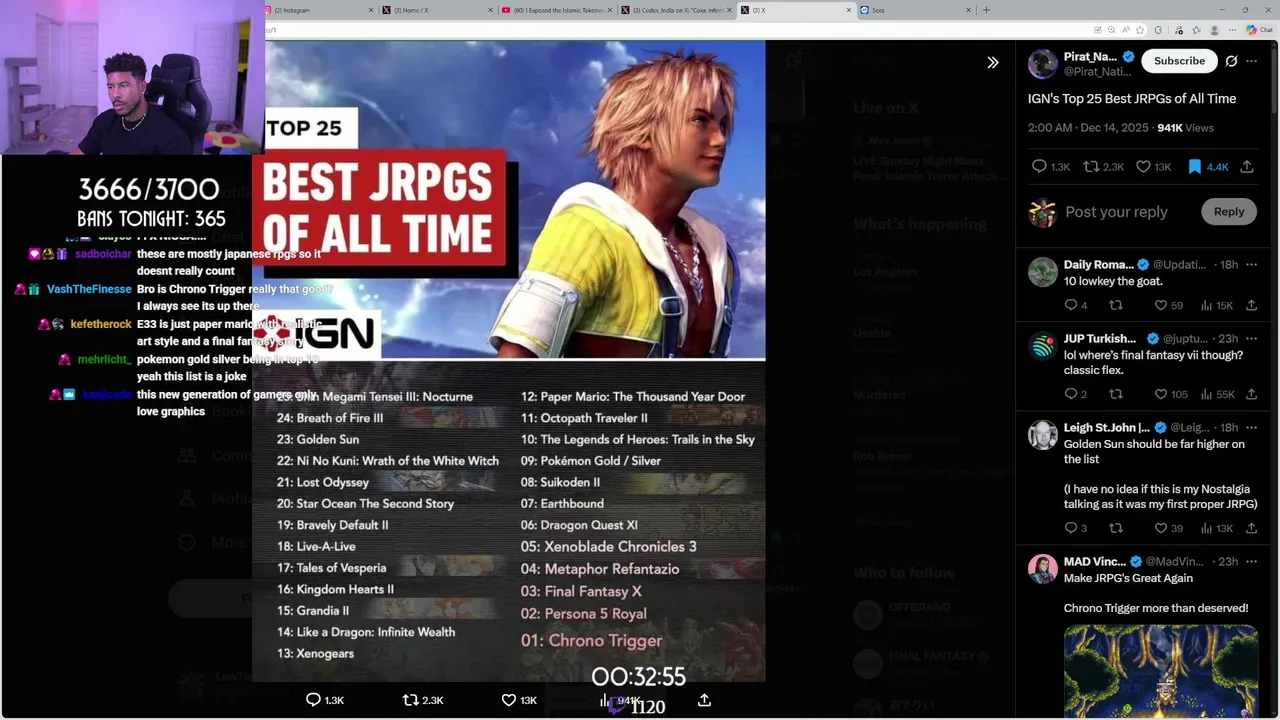This screenshot has width=1280, height=720.
Task: Switch to YouTube Islamic Takeover tab
Action: point(555,10)
